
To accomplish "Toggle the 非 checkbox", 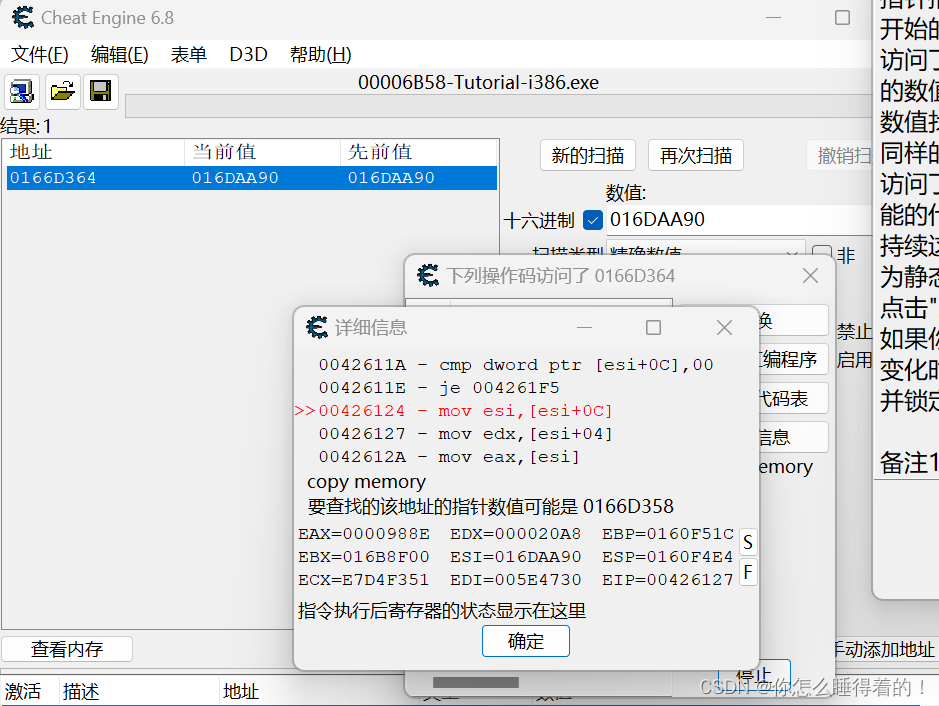I will coord(822,252).
